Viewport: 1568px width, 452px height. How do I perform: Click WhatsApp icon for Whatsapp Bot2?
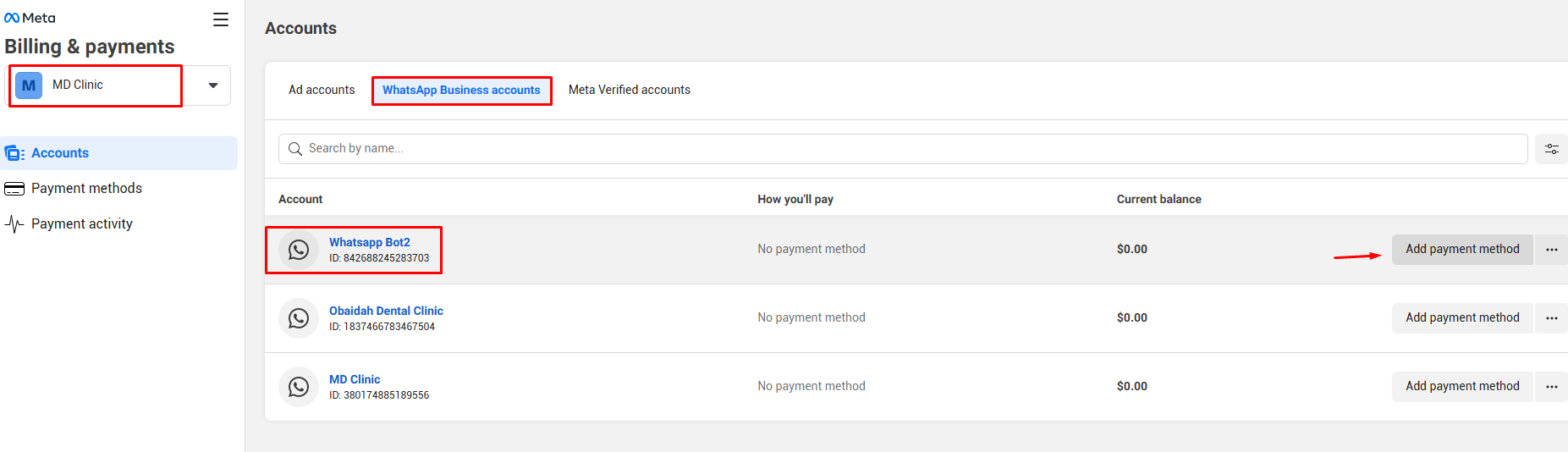pyautogui.click(x=299, y=250)
